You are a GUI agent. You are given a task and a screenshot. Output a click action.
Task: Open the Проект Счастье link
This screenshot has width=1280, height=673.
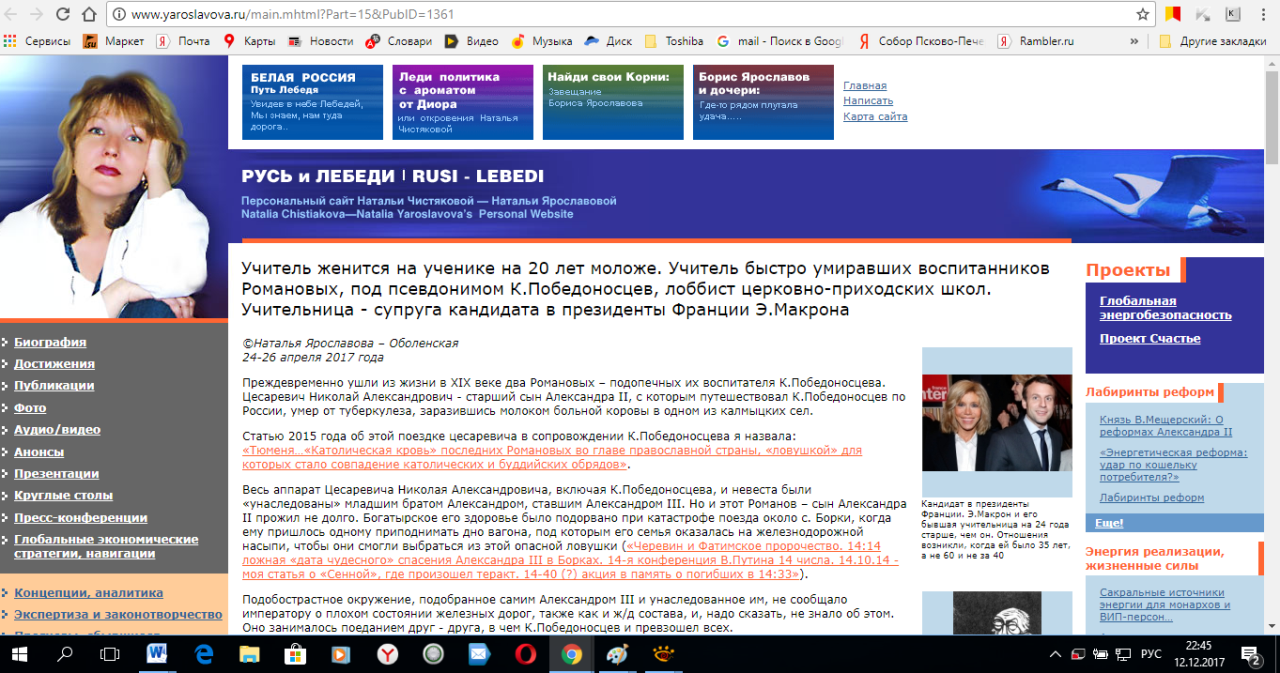coord(1150,338)
